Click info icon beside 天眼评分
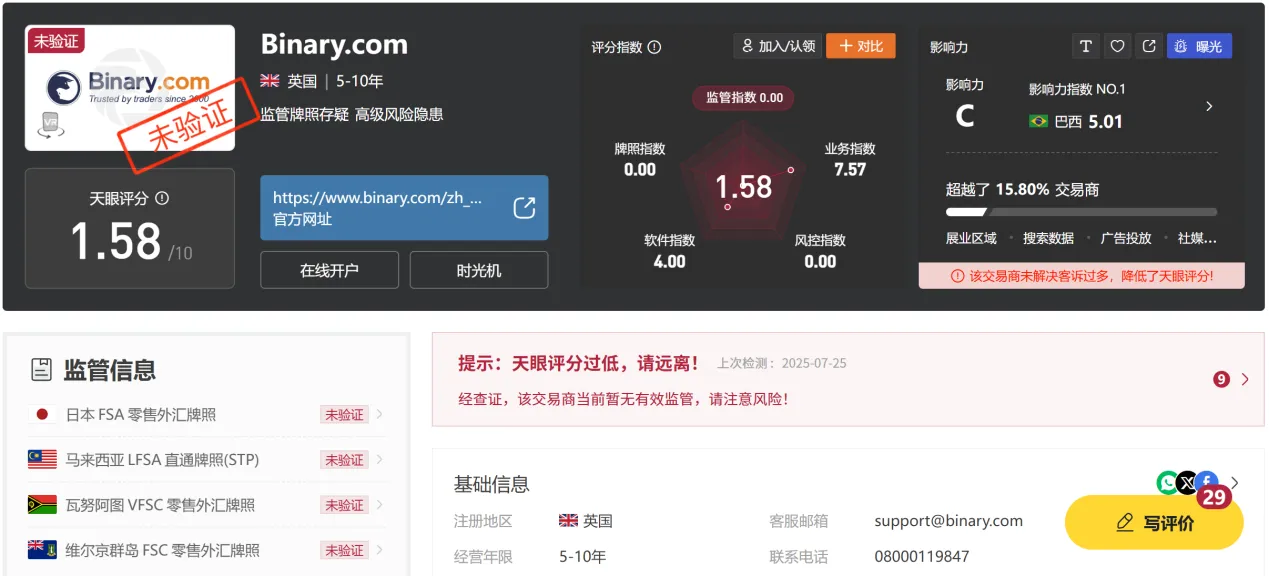This screenshot has height=576, width=1269. (x=162, y=198)
